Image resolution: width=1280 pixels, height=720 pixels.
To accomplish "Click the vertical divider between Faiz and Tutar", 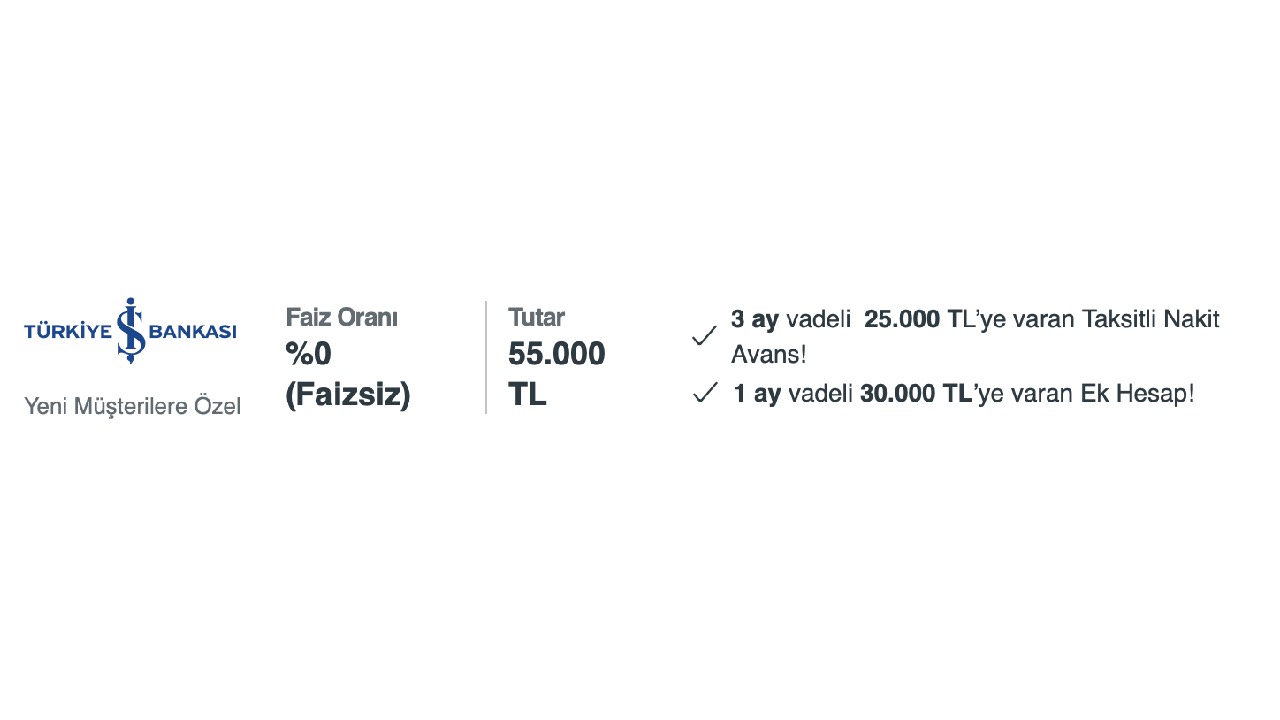I will point(486,357).
